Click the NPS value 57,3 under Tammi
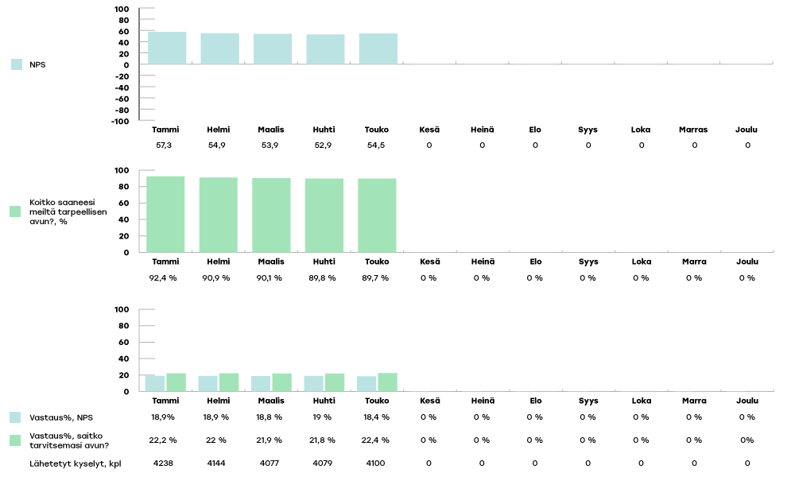 [x=164, y=145]
